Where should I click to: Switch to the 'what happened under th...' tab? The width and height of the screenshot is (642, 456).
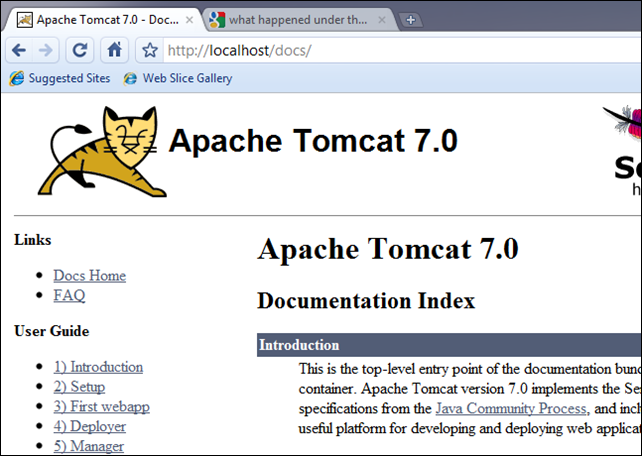(x=298, y=20)
